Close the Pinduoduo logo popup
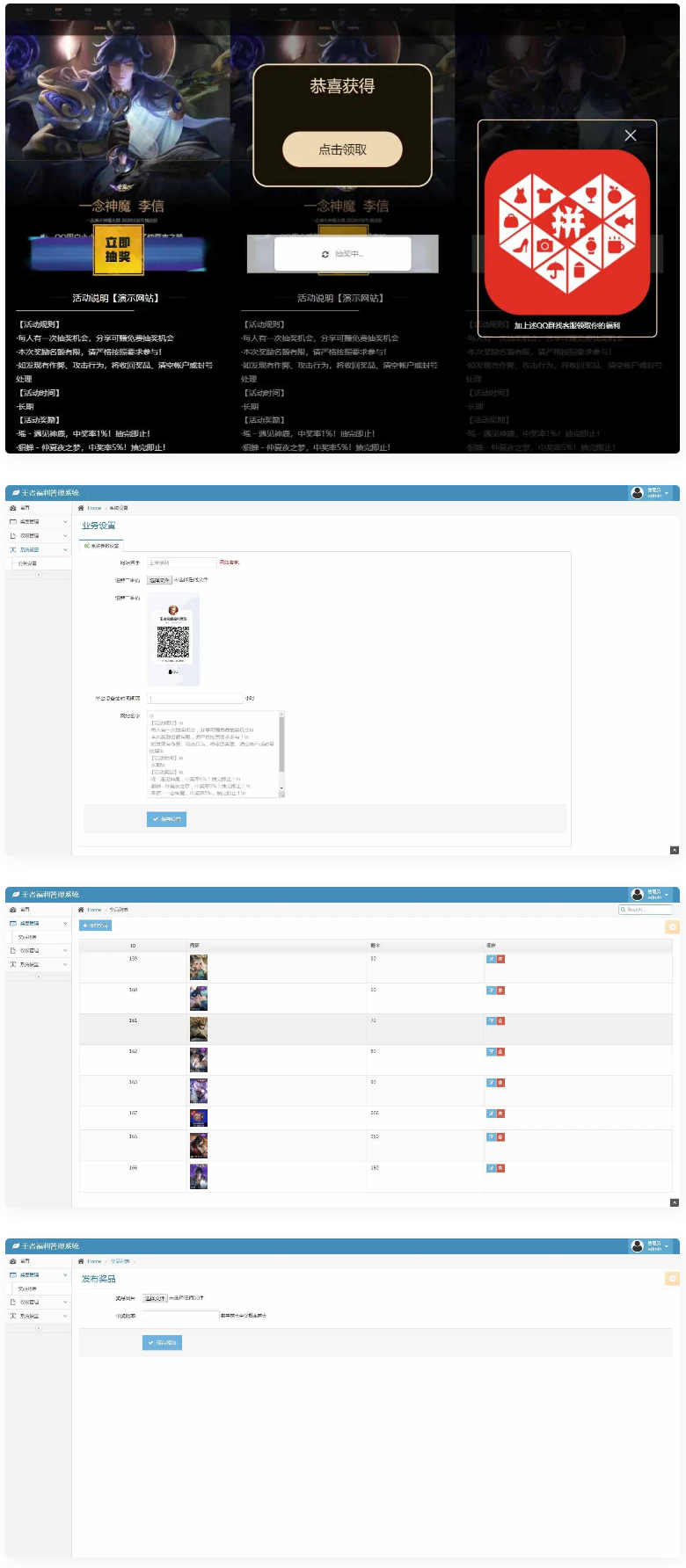686x1568 pixels. (x=630, y=135)
